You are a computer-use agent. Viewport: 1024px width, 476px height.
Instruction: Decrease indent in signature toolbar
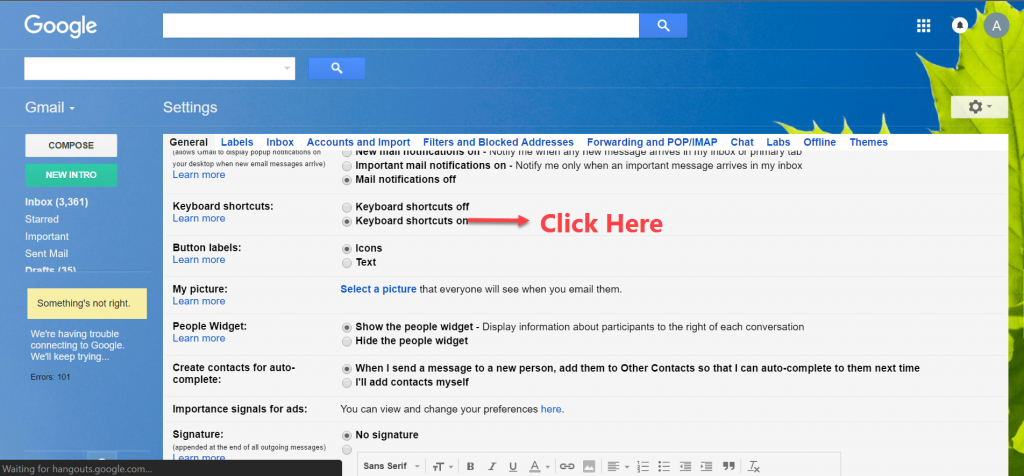coord(685,466)
